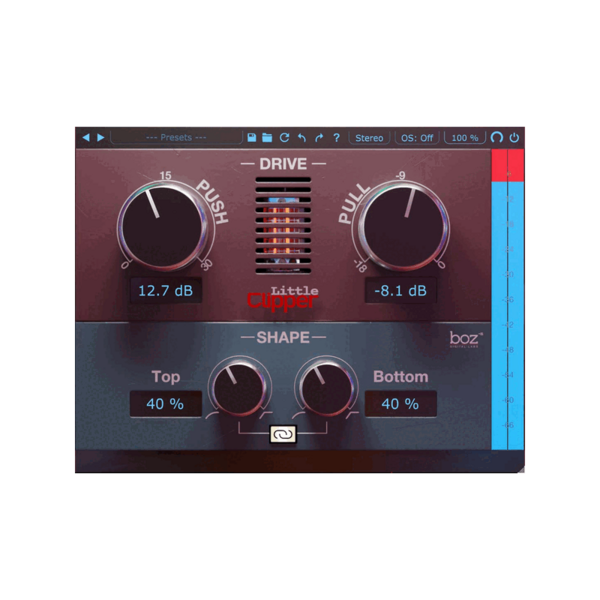Open the Stereo channel mode selector
Screen dimensions: 600x600
369,138
